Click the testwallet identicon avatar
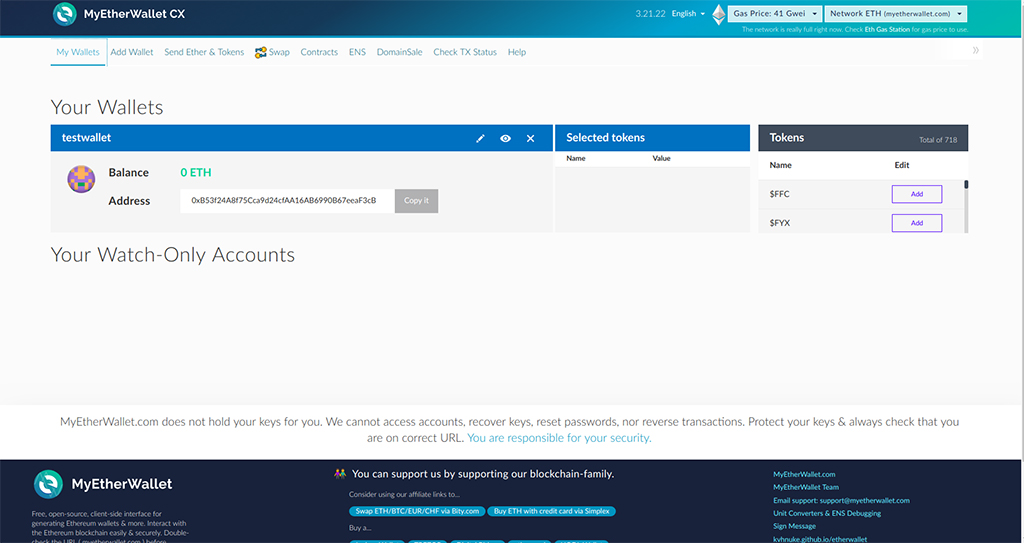 81,179
